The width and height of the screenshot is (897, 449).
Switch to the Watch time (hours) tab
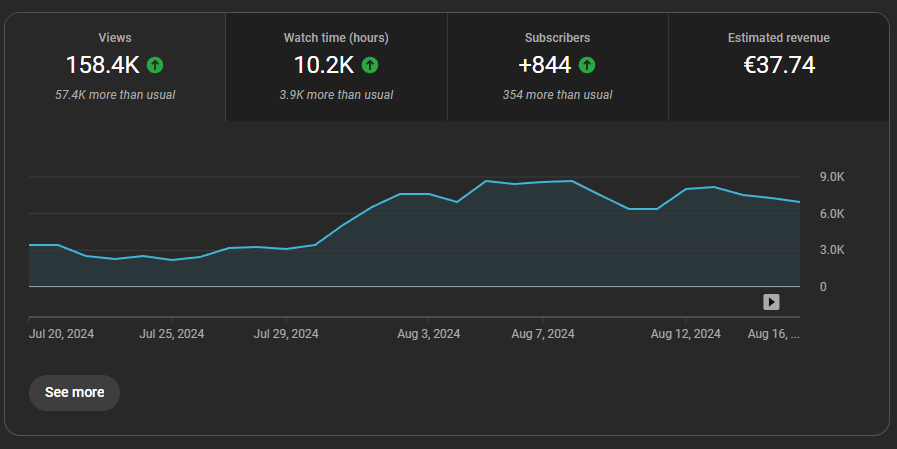(x=336, y=67)
